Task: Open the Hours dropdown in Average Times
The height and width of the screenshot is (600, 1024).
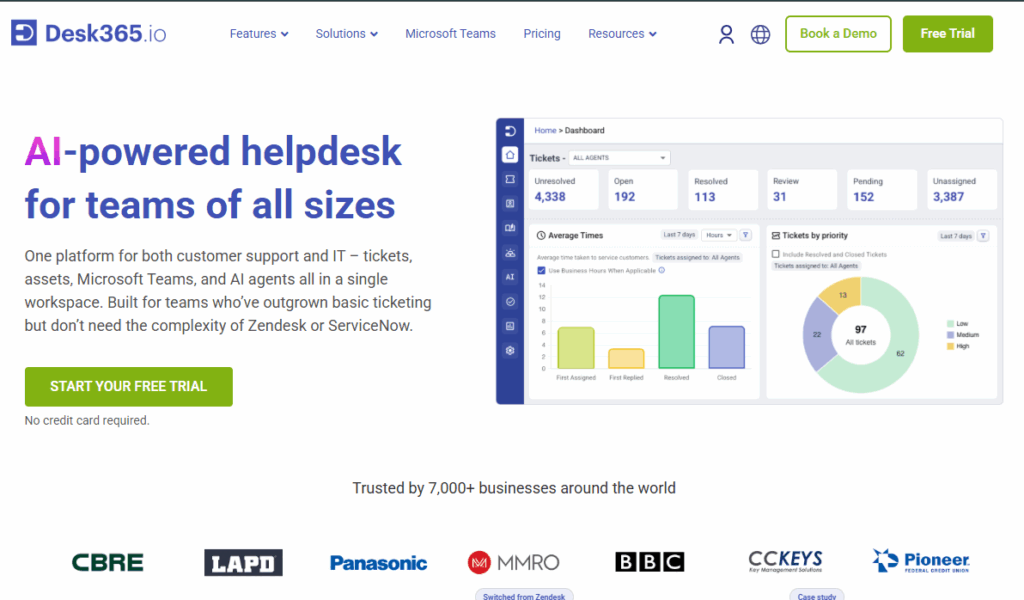Action: (x=718, y=235)
